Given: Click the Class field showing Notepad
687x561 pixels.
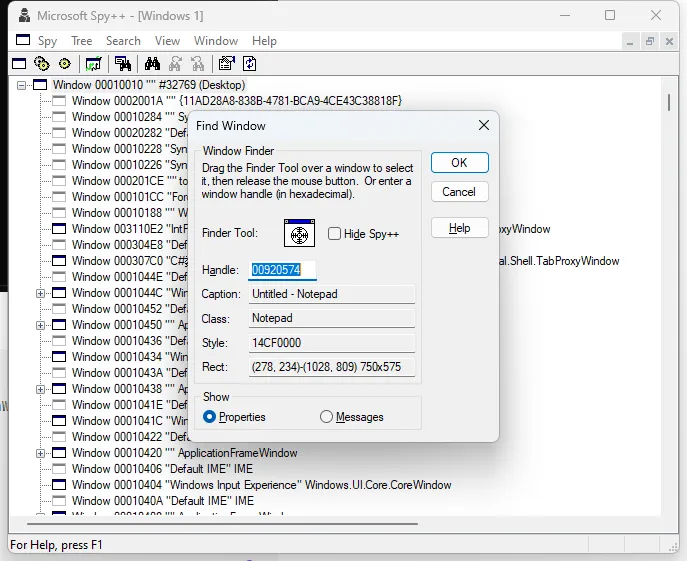Looking at the screenshot, I should click(x=331, y=318).
